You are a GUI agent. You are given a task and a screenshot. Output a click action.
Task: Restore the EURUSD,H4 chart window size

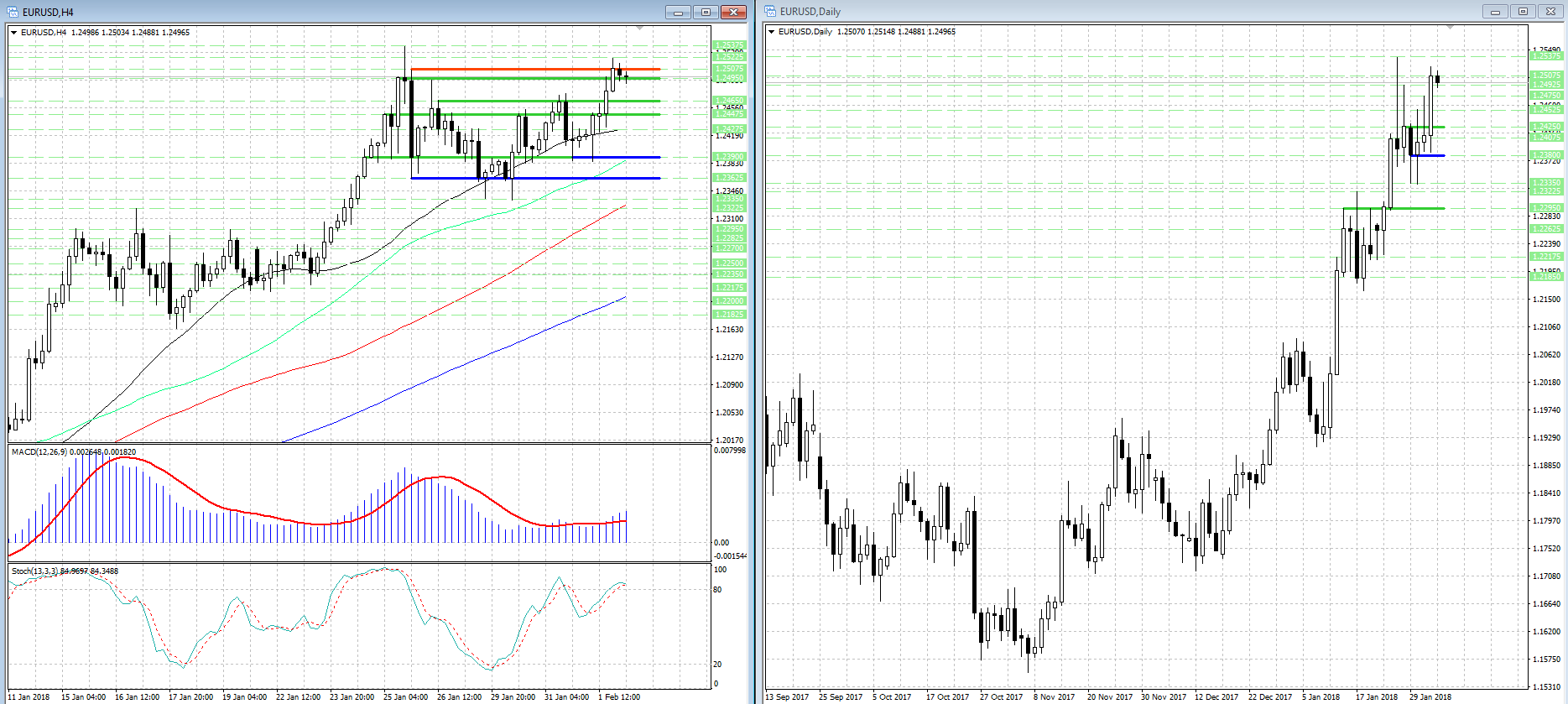pyautogui.click(x=706, y=12)
